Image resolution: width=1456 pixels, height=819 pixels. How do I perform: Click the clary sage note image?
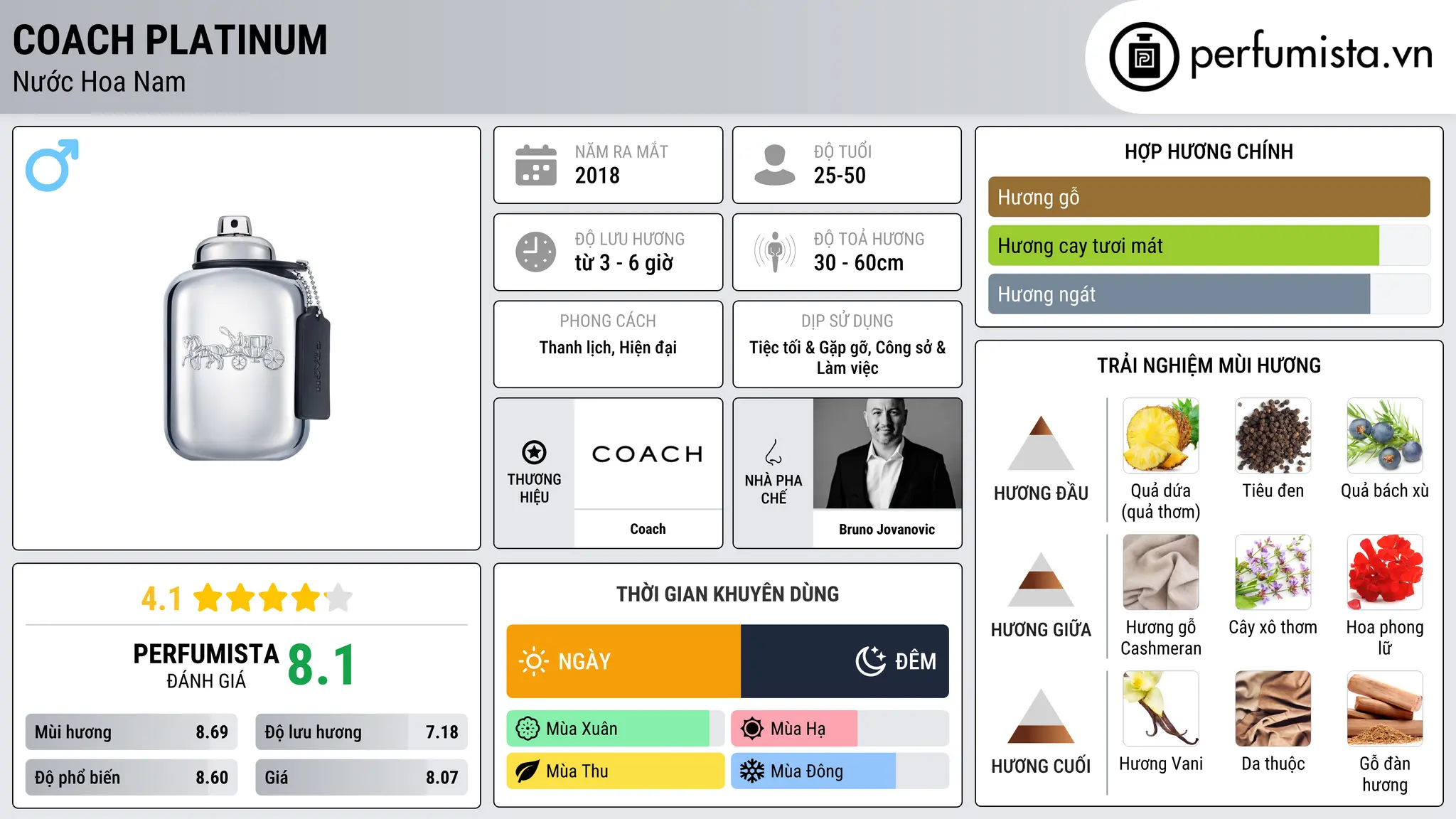(1273, 572)
